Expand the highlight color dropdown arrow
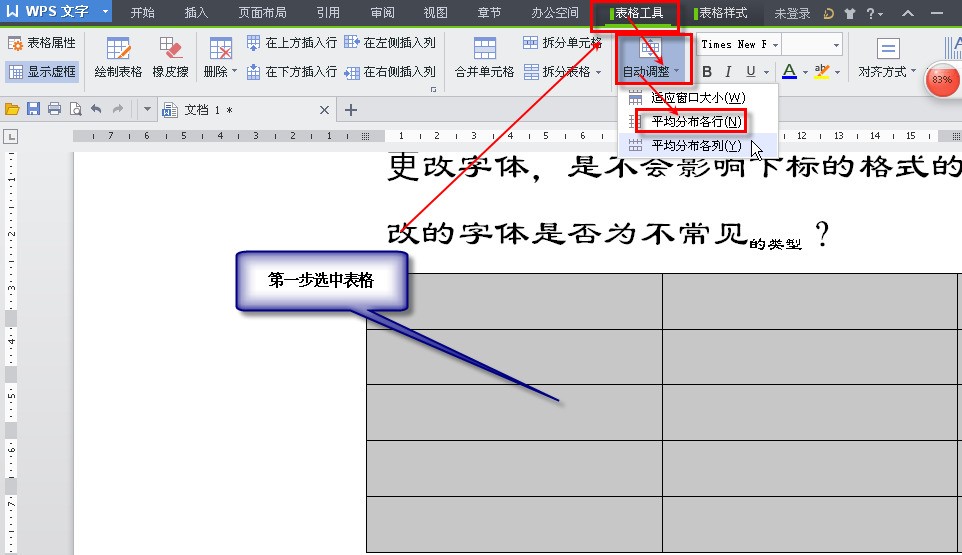The height and width of the screenshot is (555, 962). (x=837, y=72)
